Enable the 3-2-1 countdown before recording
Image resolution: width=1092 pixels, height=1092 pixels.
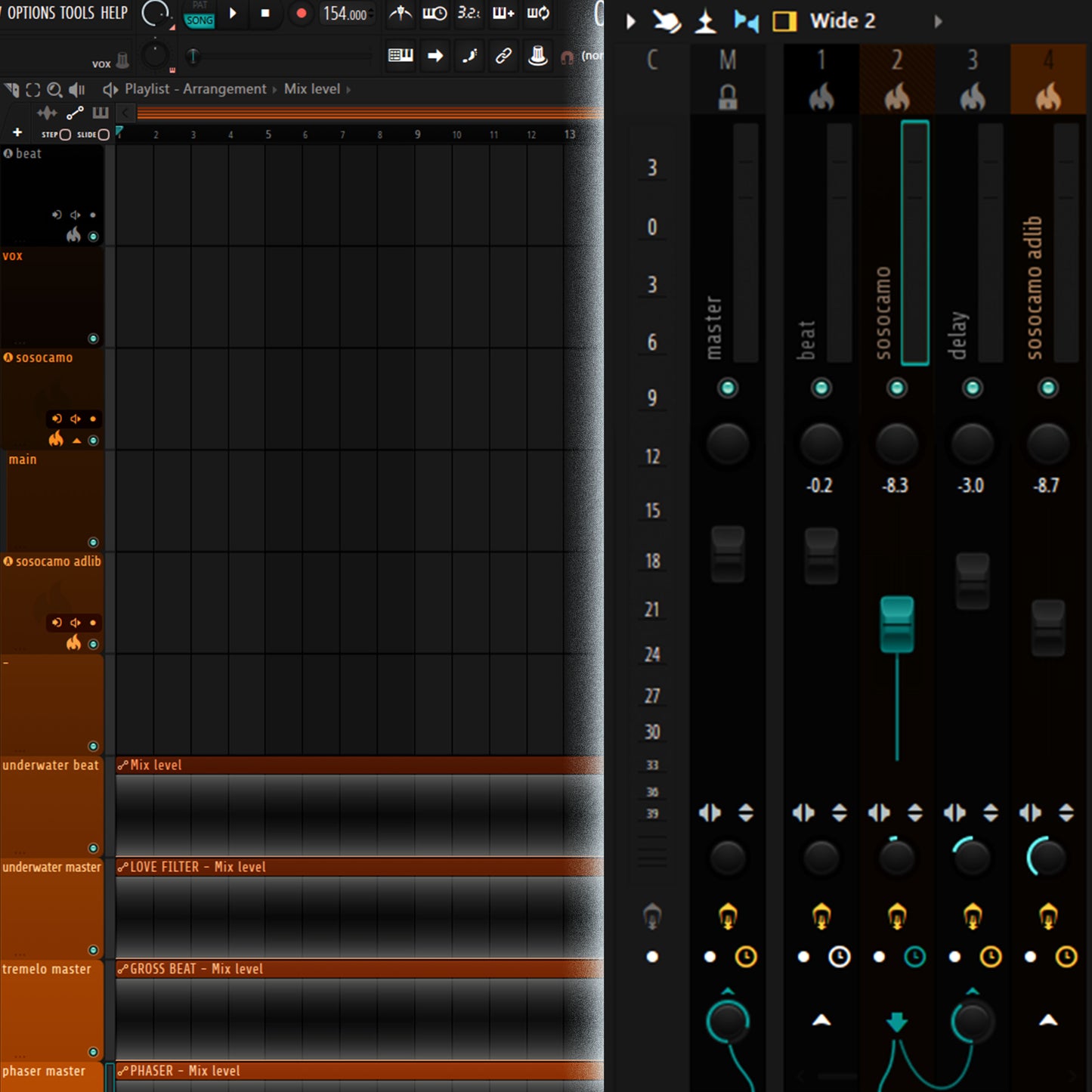tap(469, 13)
